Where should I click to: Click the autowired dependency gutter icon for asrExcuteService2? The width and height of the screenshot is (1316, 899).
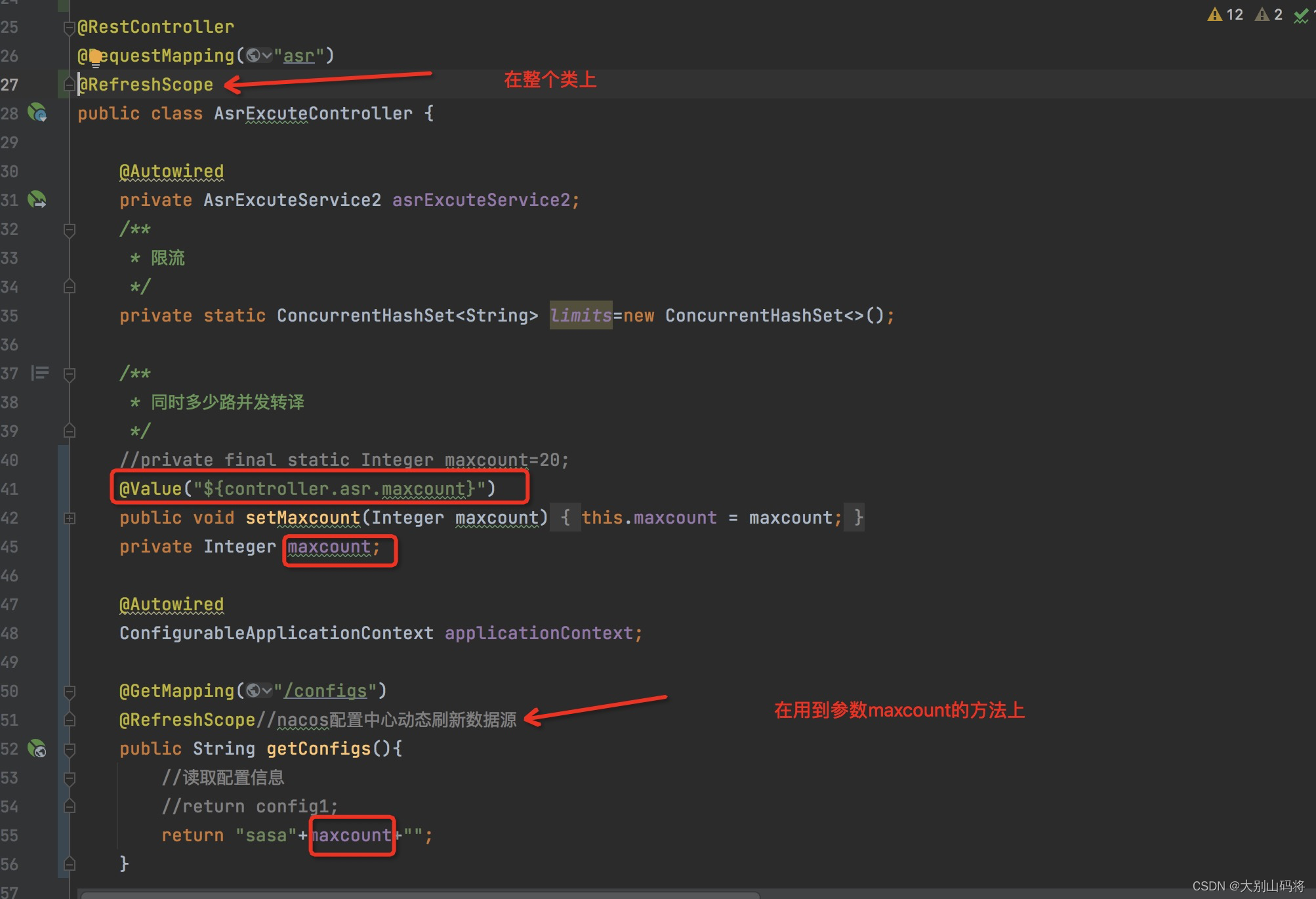click(x=37, y=199)
